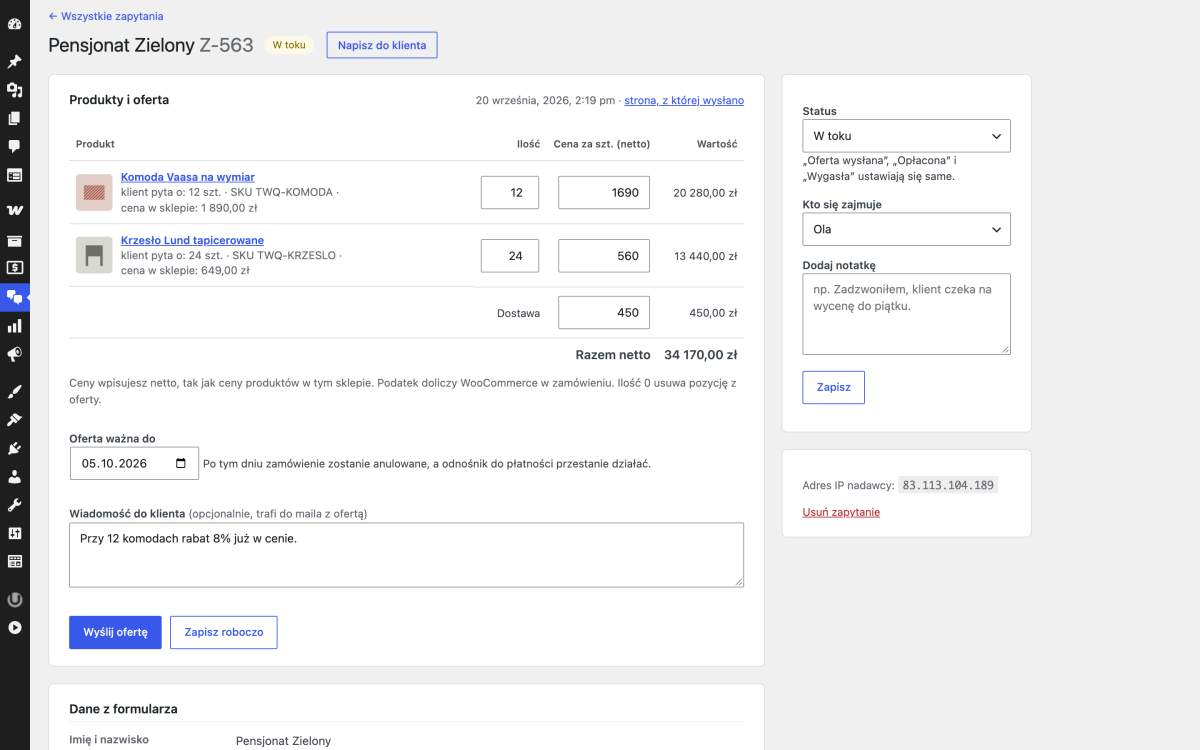Open Pages via the stacked pages icon

click(15, 118)
